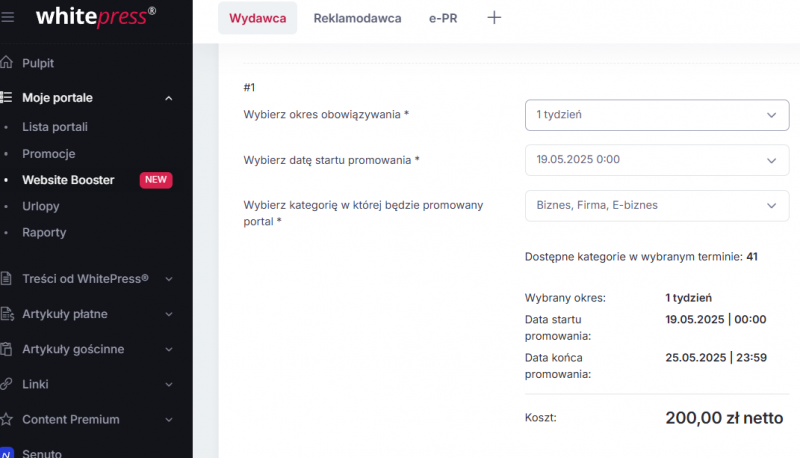Open the promotion start date dropdown
This screenshot has width=800, height=458.
[656, 160]
